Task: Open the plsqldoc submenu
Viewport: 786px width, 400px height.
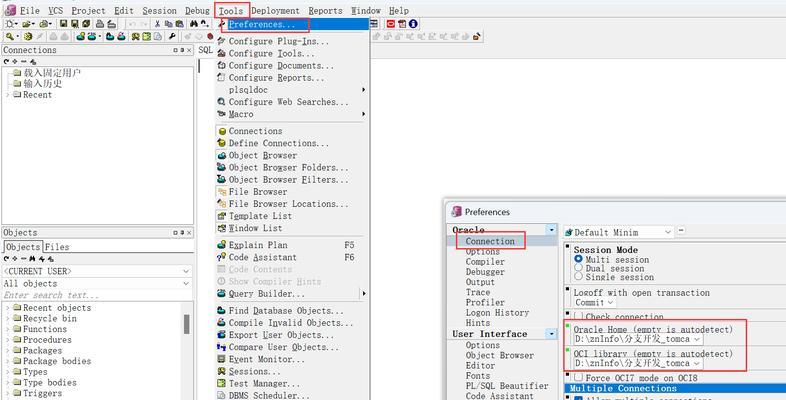Action: pos(291,90)
